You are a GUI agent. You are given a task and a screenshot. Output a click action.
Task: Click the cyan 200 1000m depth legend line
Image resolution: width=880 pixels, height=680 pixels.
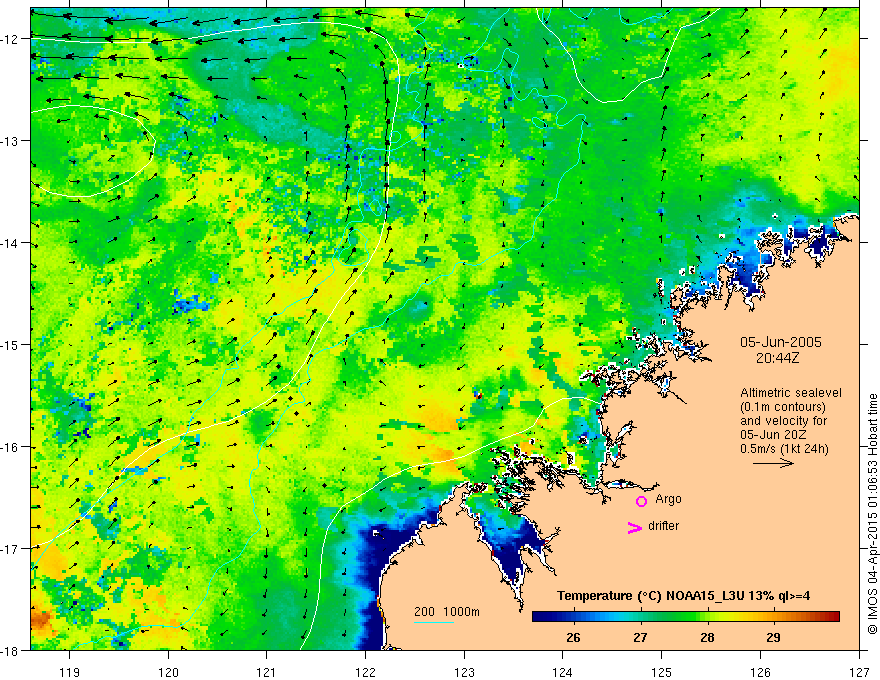434,622
